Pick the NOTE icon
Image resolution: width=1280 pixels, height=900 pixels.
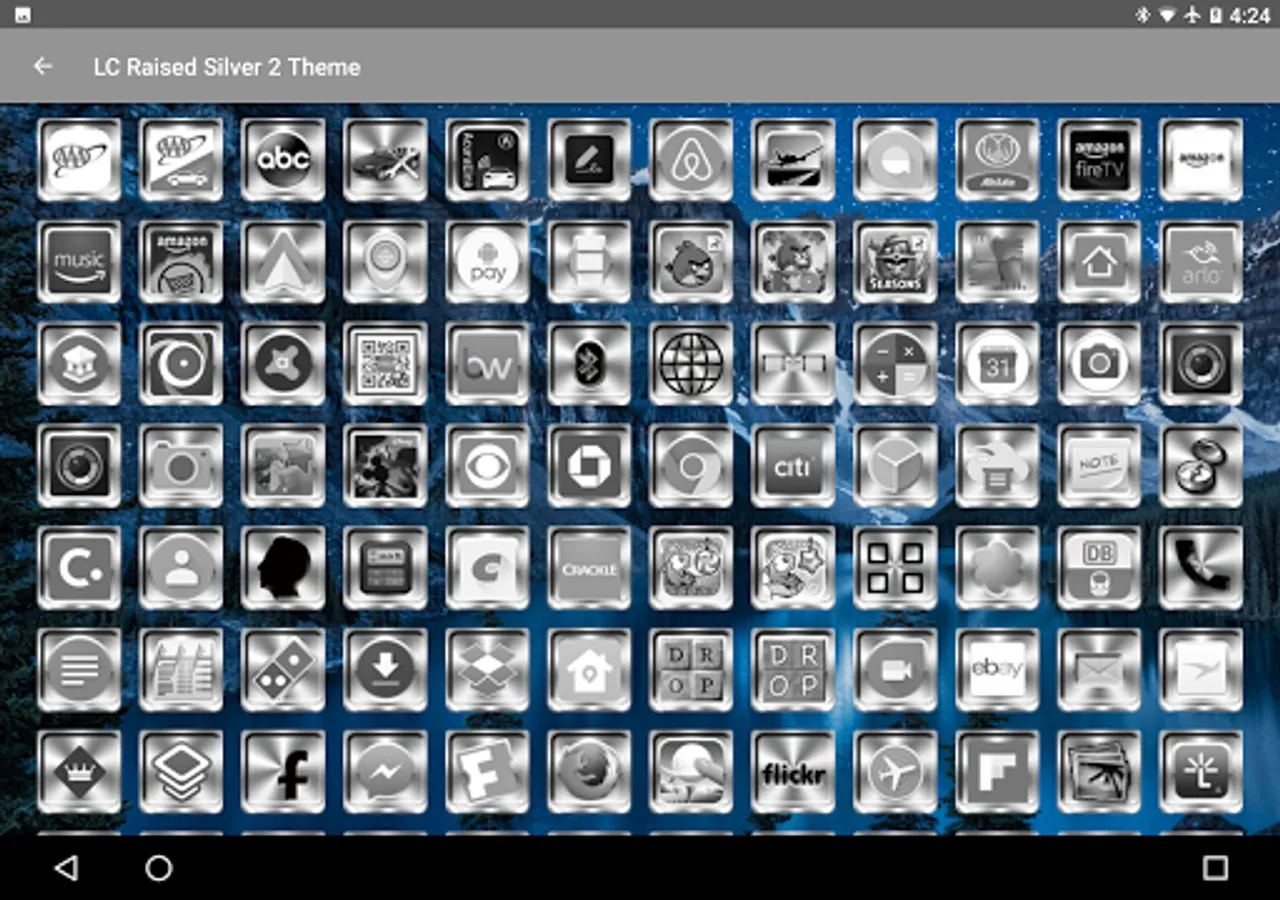(x=1099, y=466)
